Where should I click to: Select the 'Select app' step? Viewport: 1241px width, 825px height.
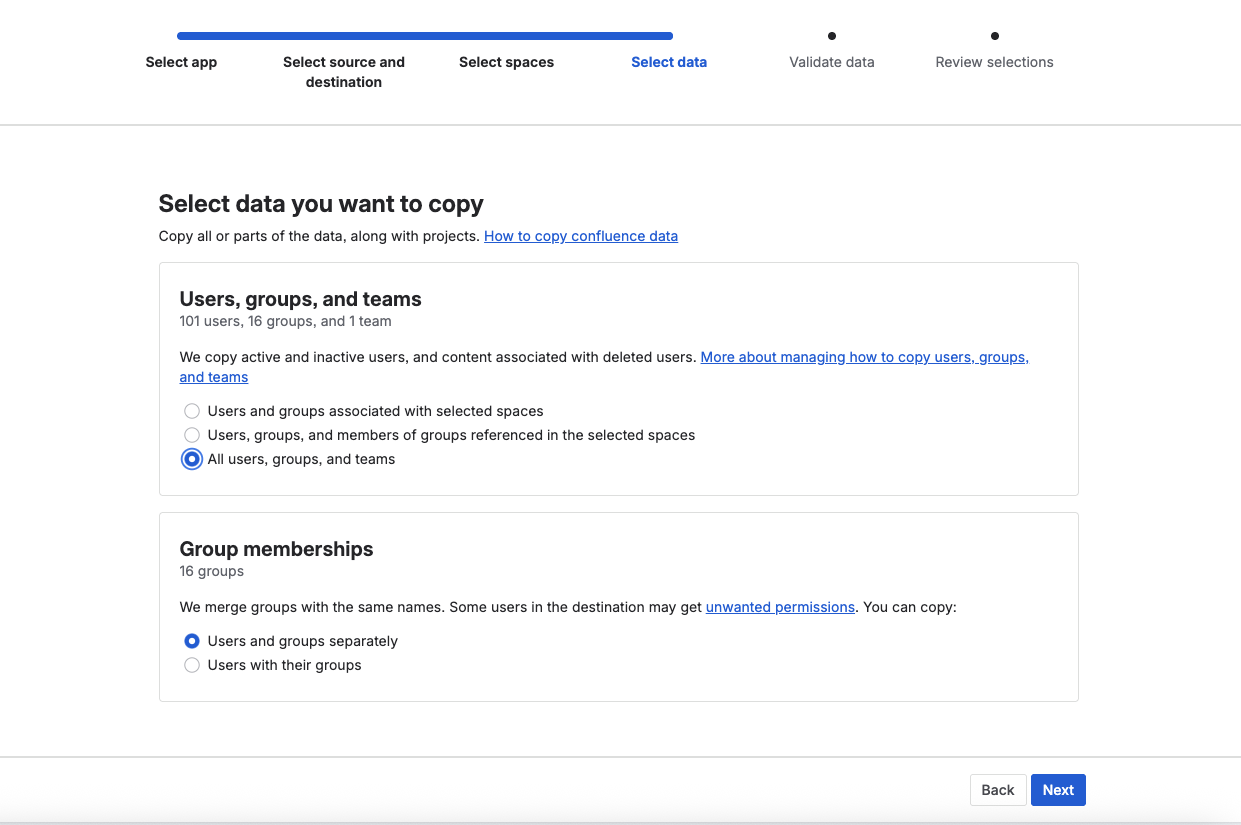pyautogui.click(x=181, y=62)
